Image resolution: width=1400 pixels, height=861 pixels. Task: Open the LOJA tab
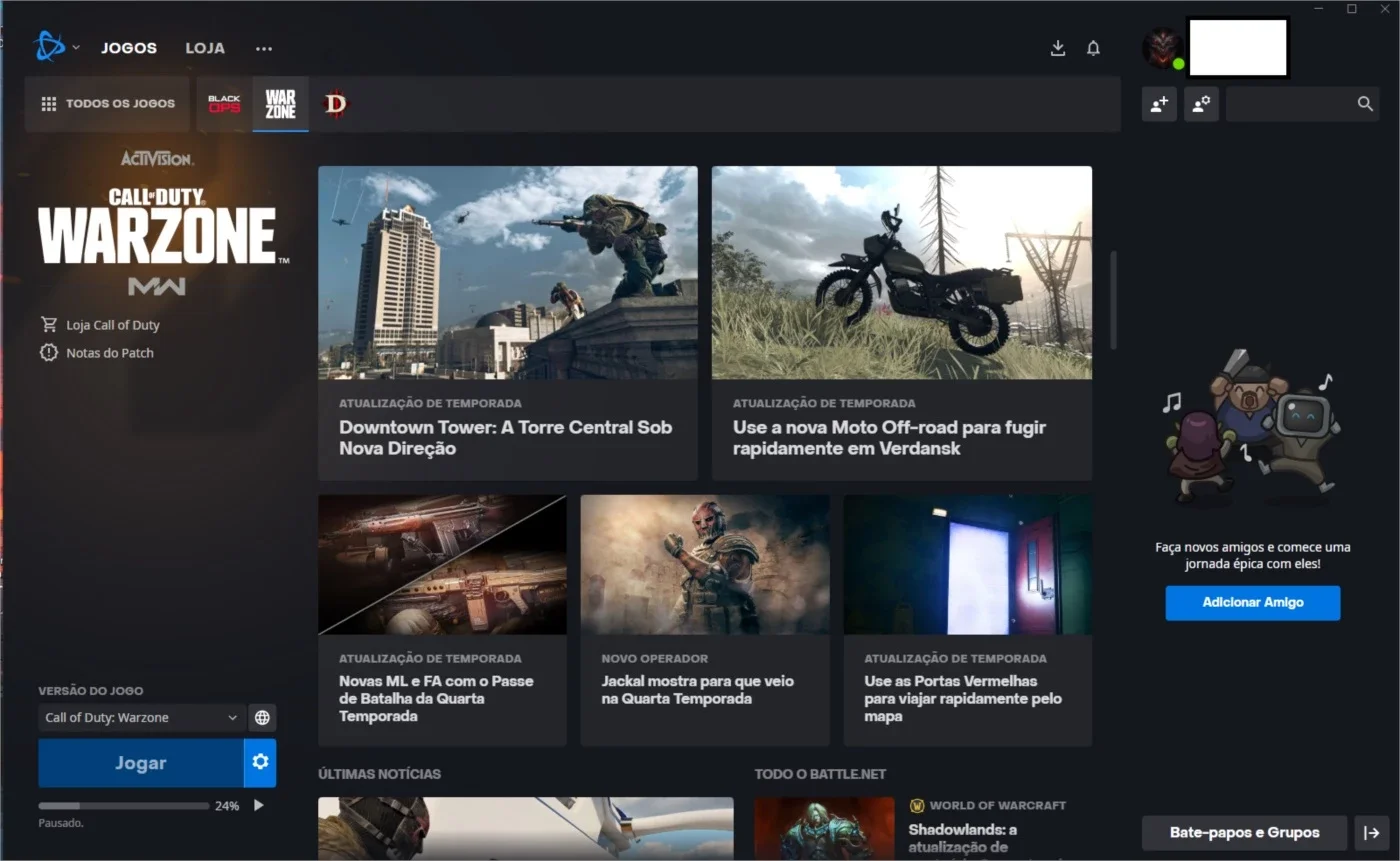coord(205,48)
